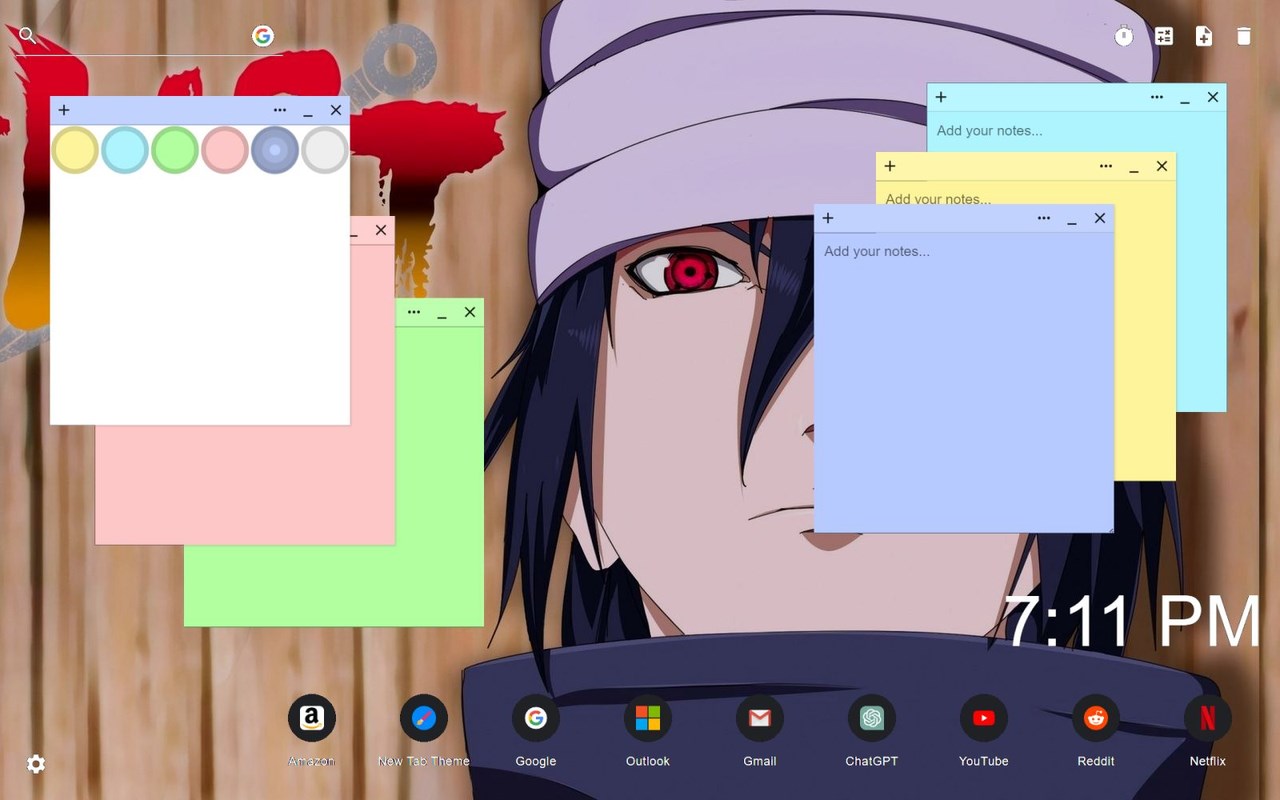Add a note from the yellow note's plus

(x=890, y=166)
